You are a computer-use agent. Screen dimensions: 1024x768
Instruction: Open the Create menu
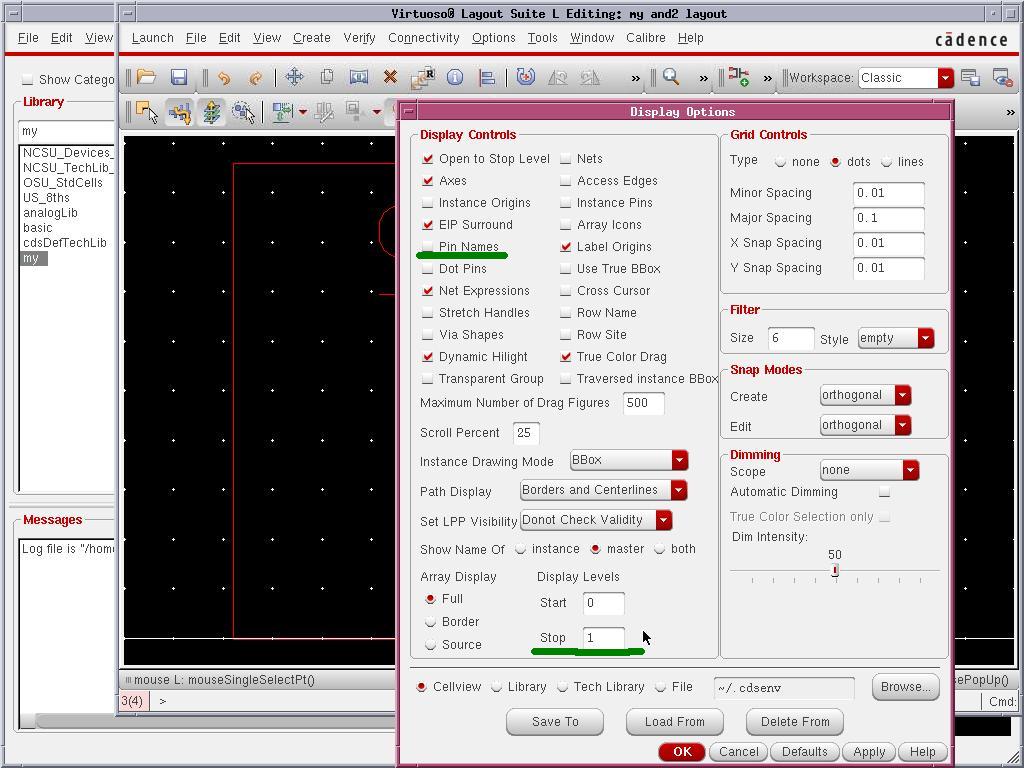point(312,38)
